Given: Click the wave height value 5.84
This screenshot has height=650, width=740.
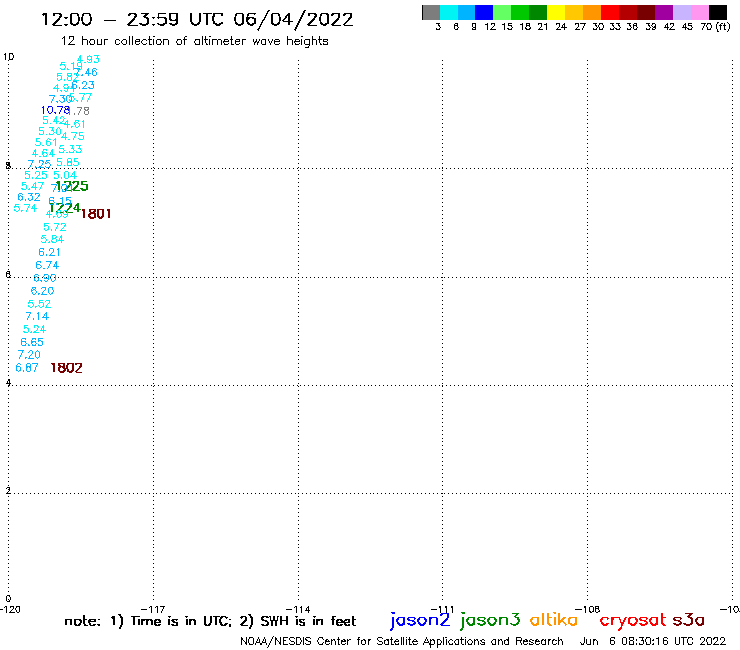Looking at the screenshot, I should coord(52,239).
